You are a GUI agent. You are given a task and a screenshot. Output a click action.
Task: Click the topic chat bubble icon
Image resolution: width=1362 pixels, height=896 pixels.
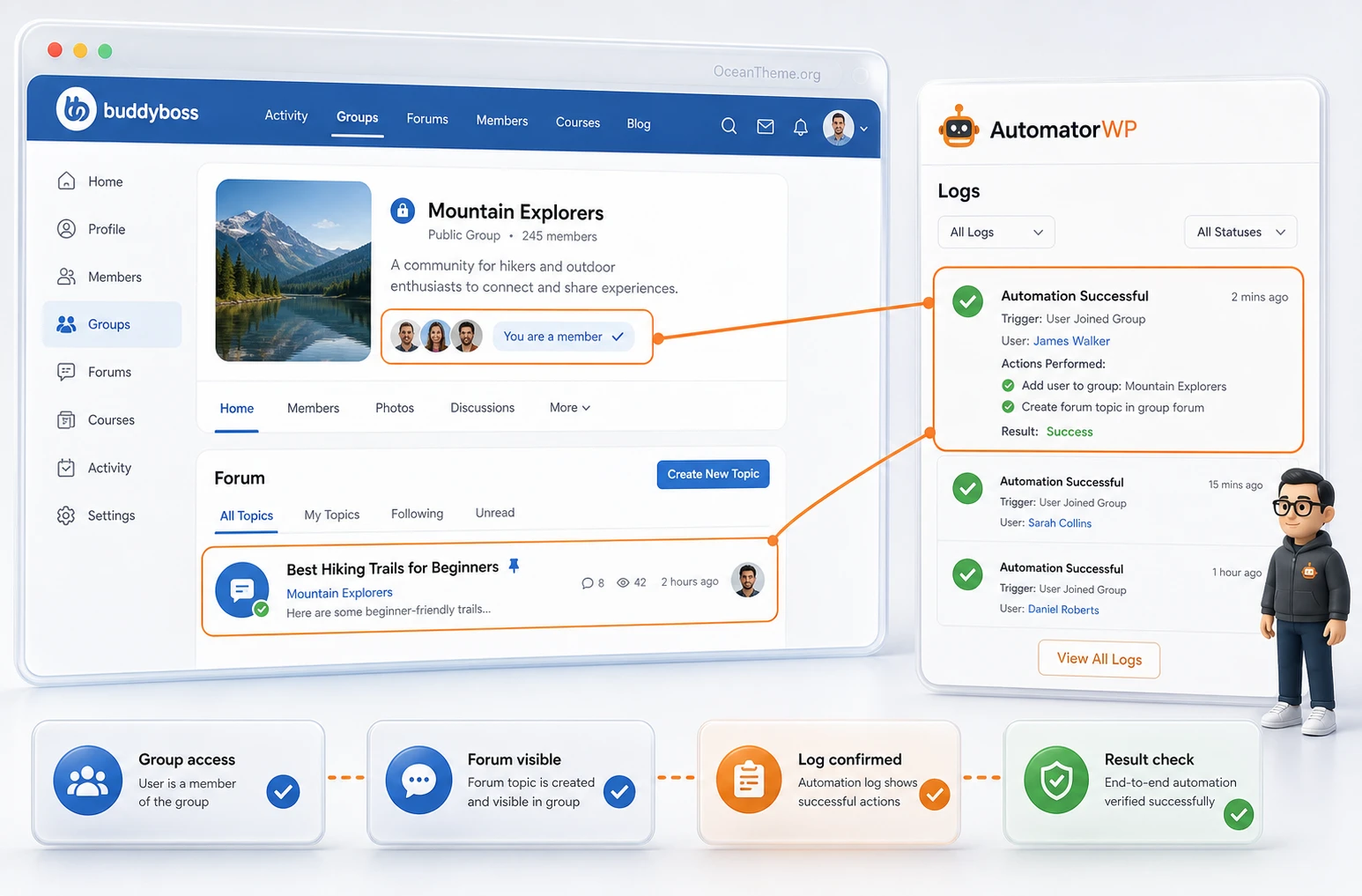(242, 589)
